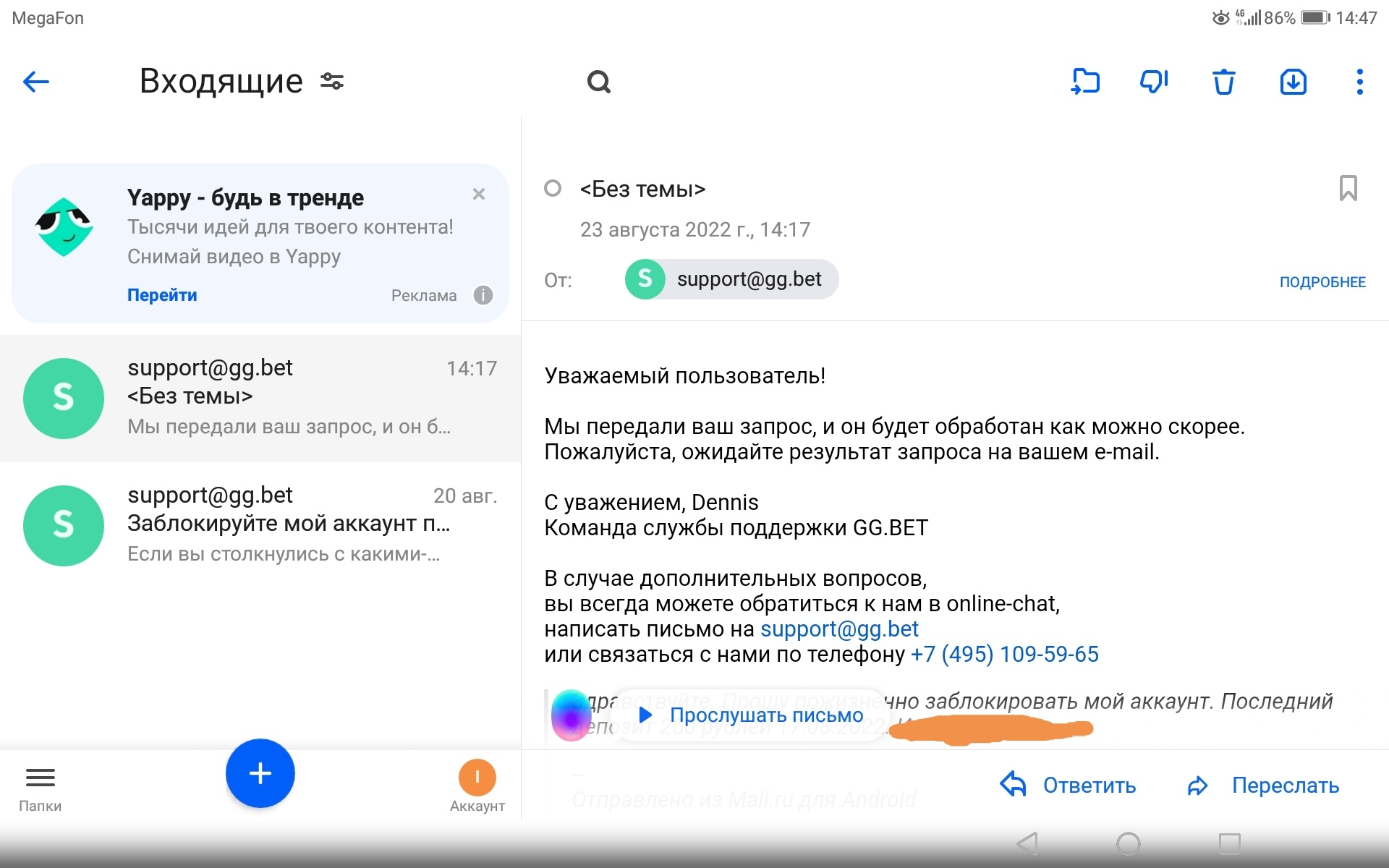This screenshot has height=868, width=1389.
Task: Mark message as spam icon
Action: (1154, 81)
